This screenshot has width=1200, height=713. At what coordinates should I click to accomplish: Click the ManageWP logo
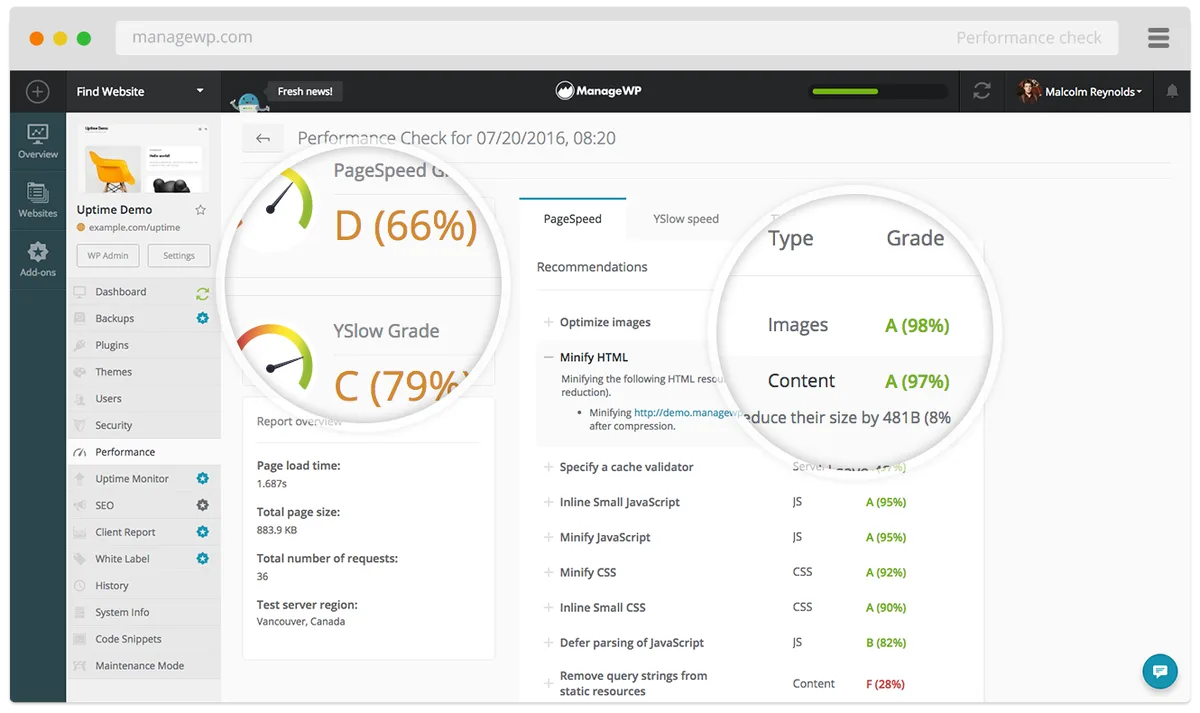[x=599, y=91]
